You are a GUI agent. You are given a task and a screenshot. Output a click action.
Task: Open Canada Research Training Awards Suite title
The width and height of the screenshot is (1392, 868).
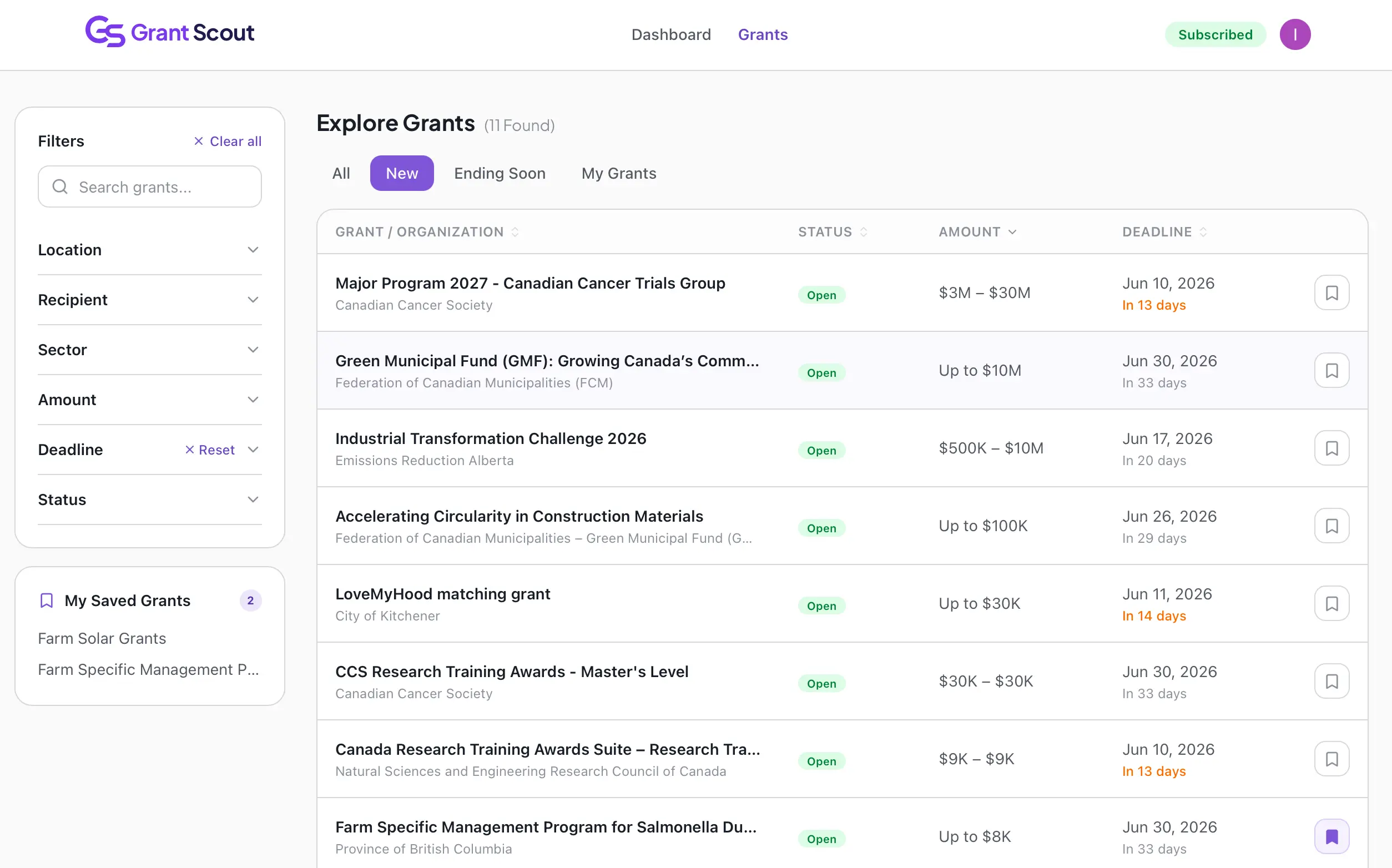548,749
